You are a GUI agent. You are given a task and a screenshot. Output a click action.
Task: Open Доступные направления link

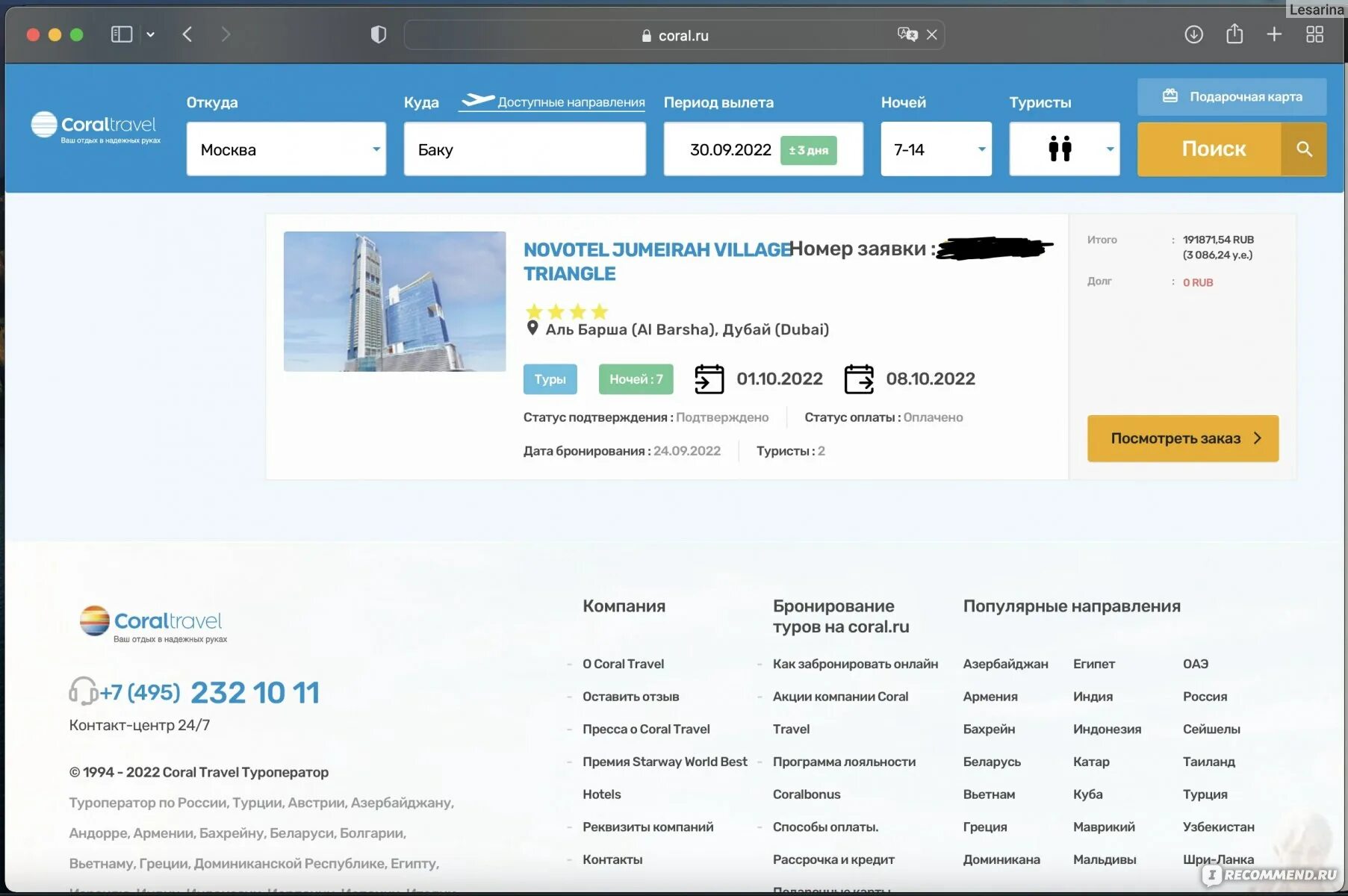(x=552, y=102)
